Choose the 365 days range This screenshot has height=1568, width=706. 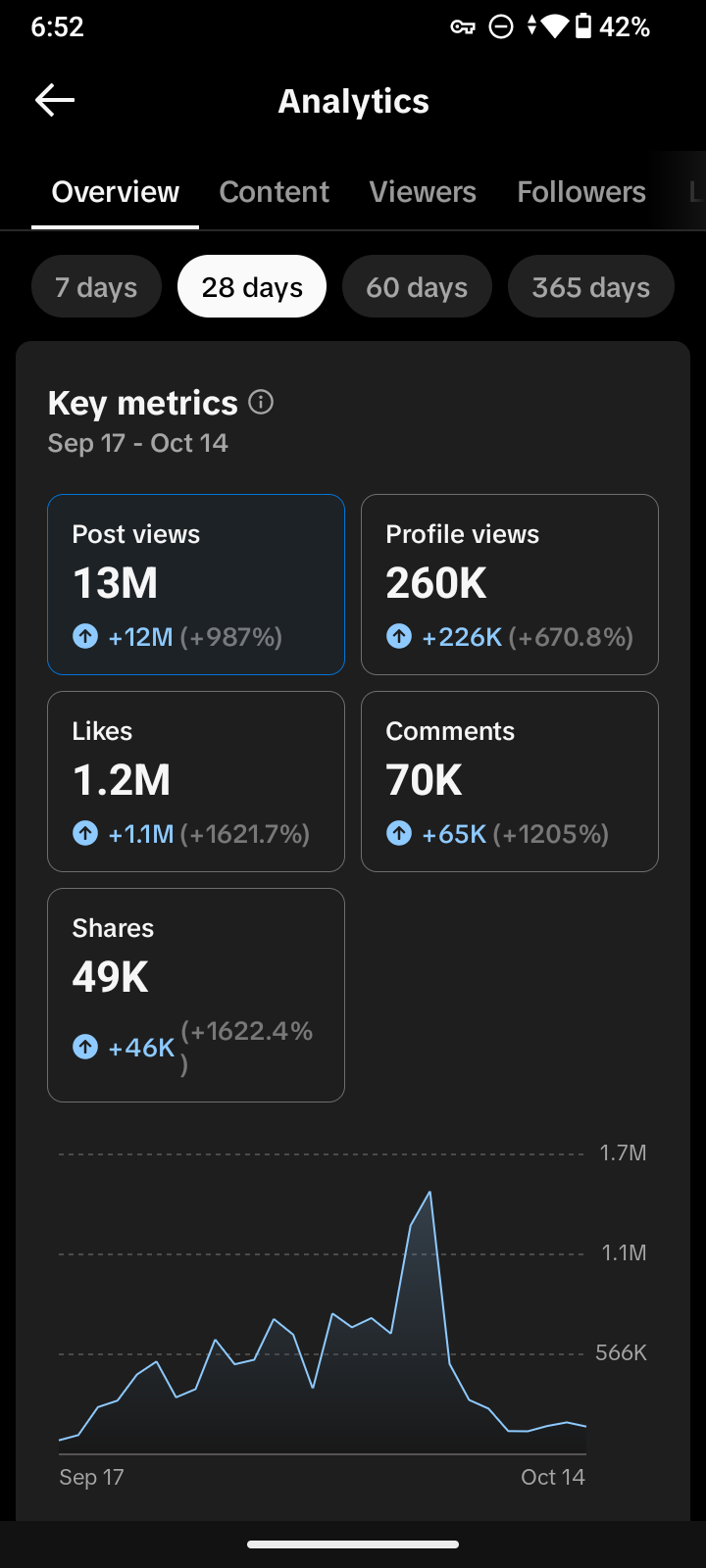pyautogui.click(x=591, y=287)
